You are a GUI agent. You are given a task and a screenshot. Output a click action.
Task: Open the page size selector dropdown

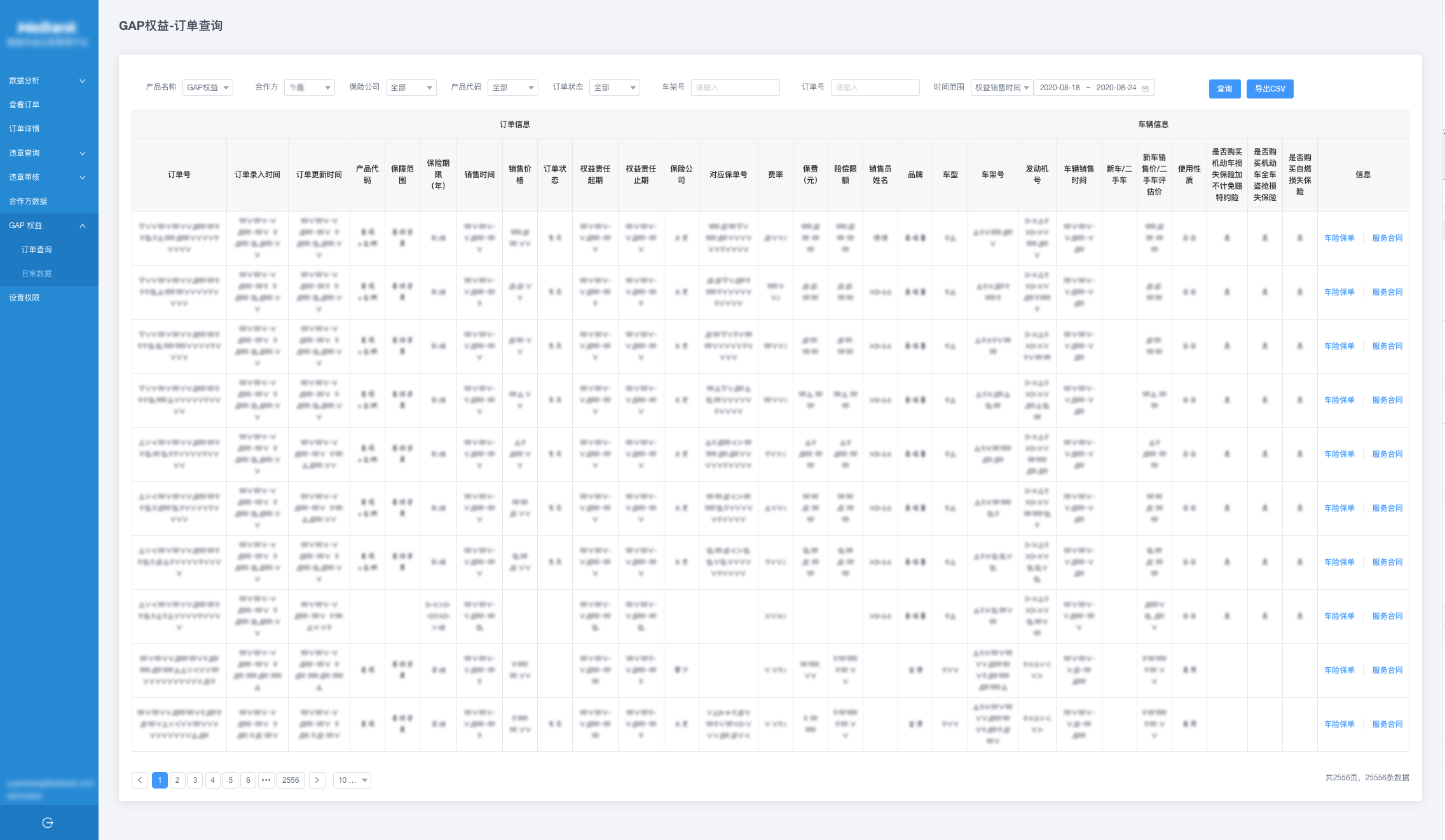point(352,780)
